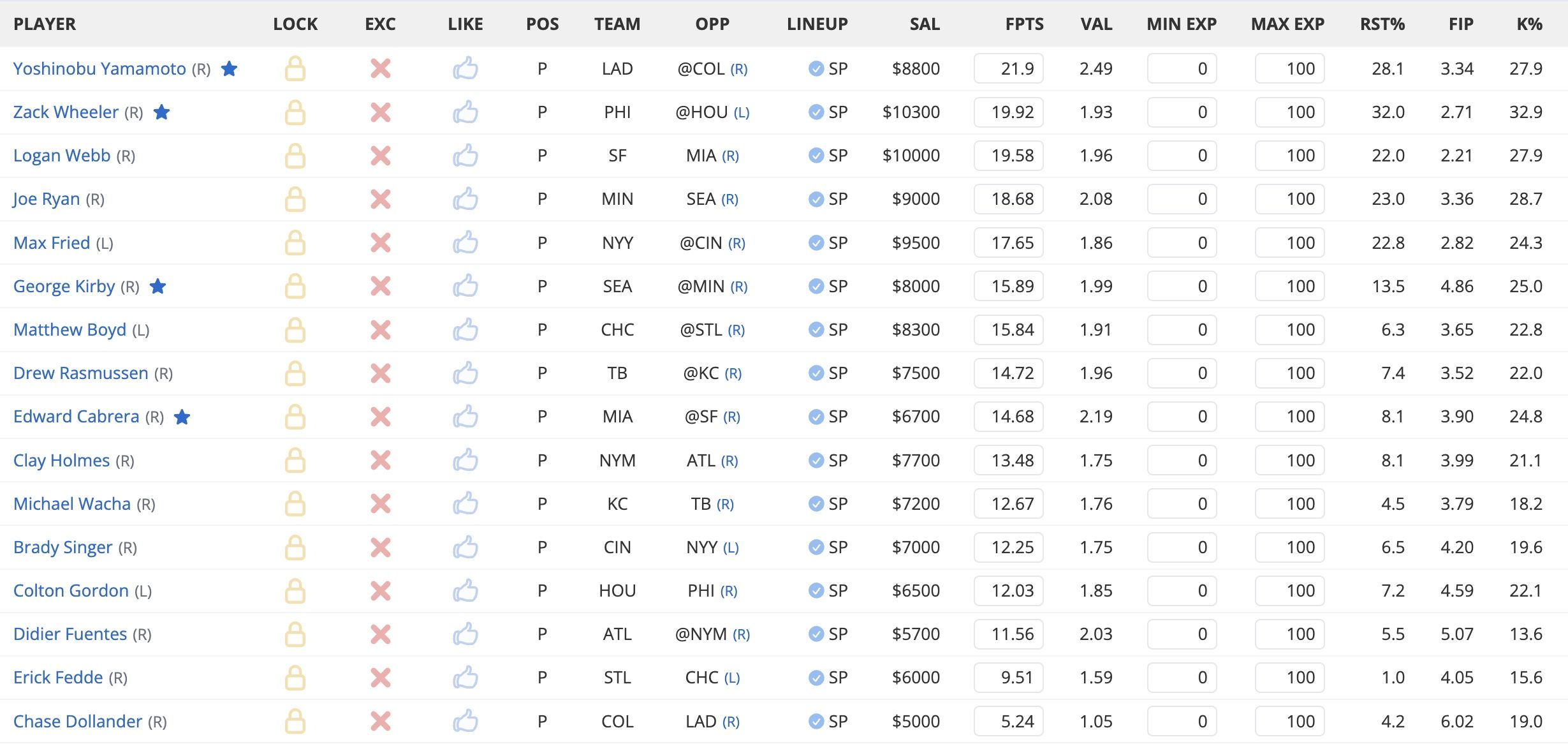Like Drew Rasmussen with thumbs-up icon
Image resolution: width=1568 pixels, height=744 pixels.
(465, 373)
